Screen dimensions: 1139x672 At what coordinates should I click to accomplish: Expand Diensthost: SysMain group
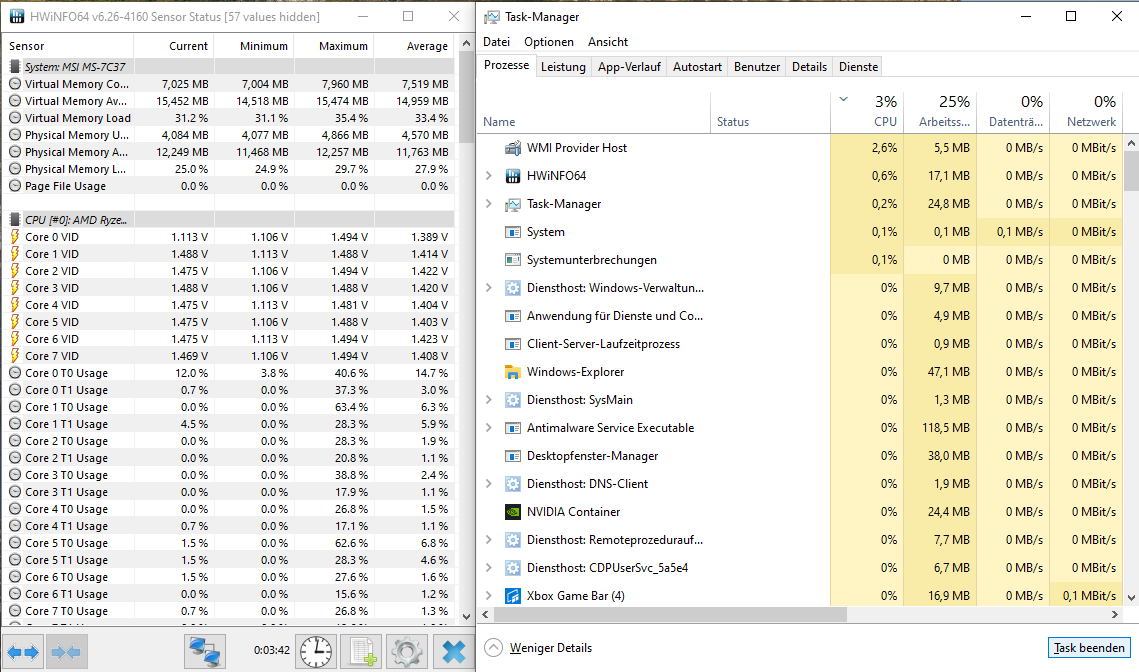pyautogui.click(x=489, y=400)
